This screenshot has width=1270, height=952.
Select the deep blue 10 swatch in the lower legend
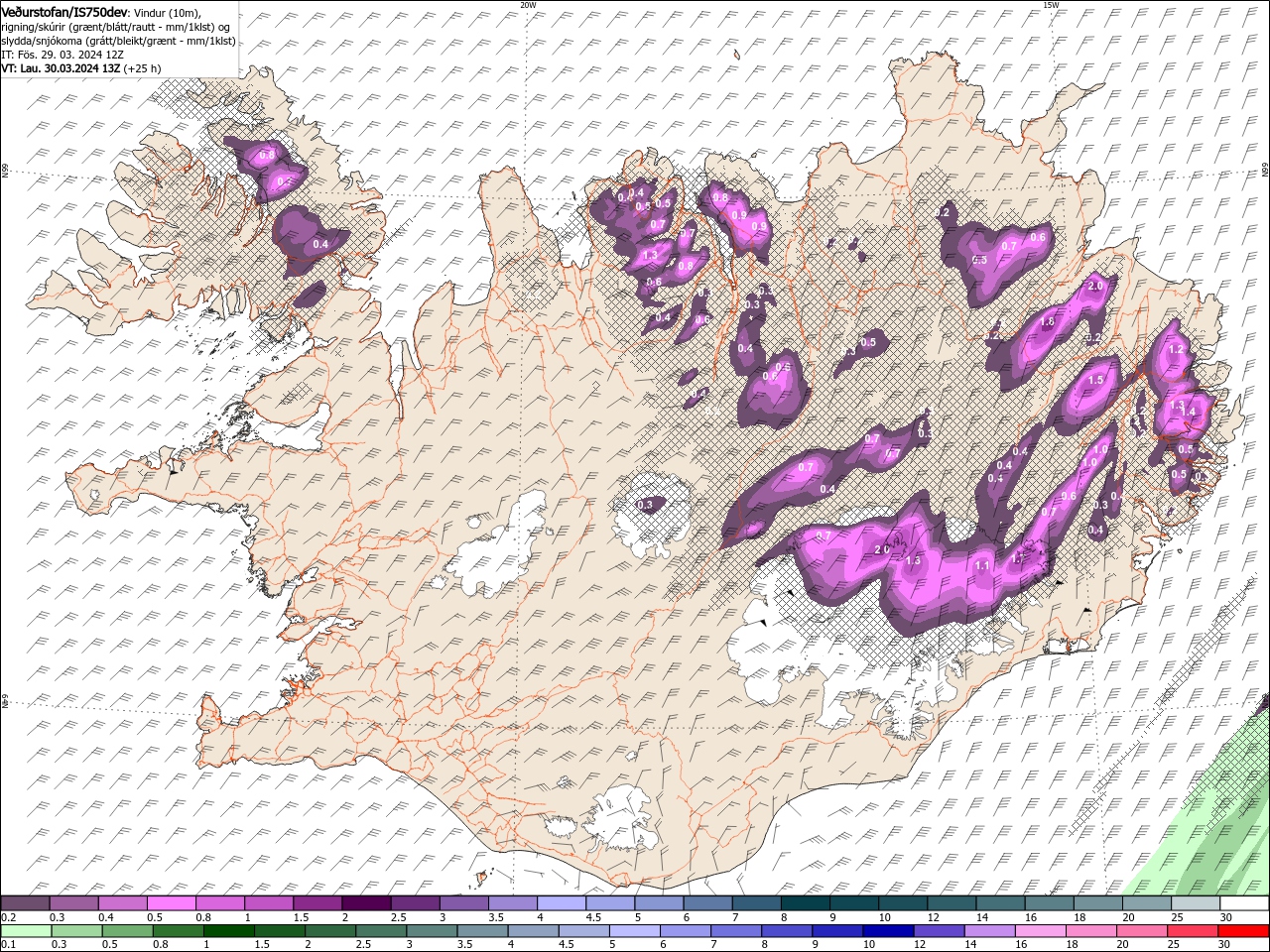[x=888, y=931]
